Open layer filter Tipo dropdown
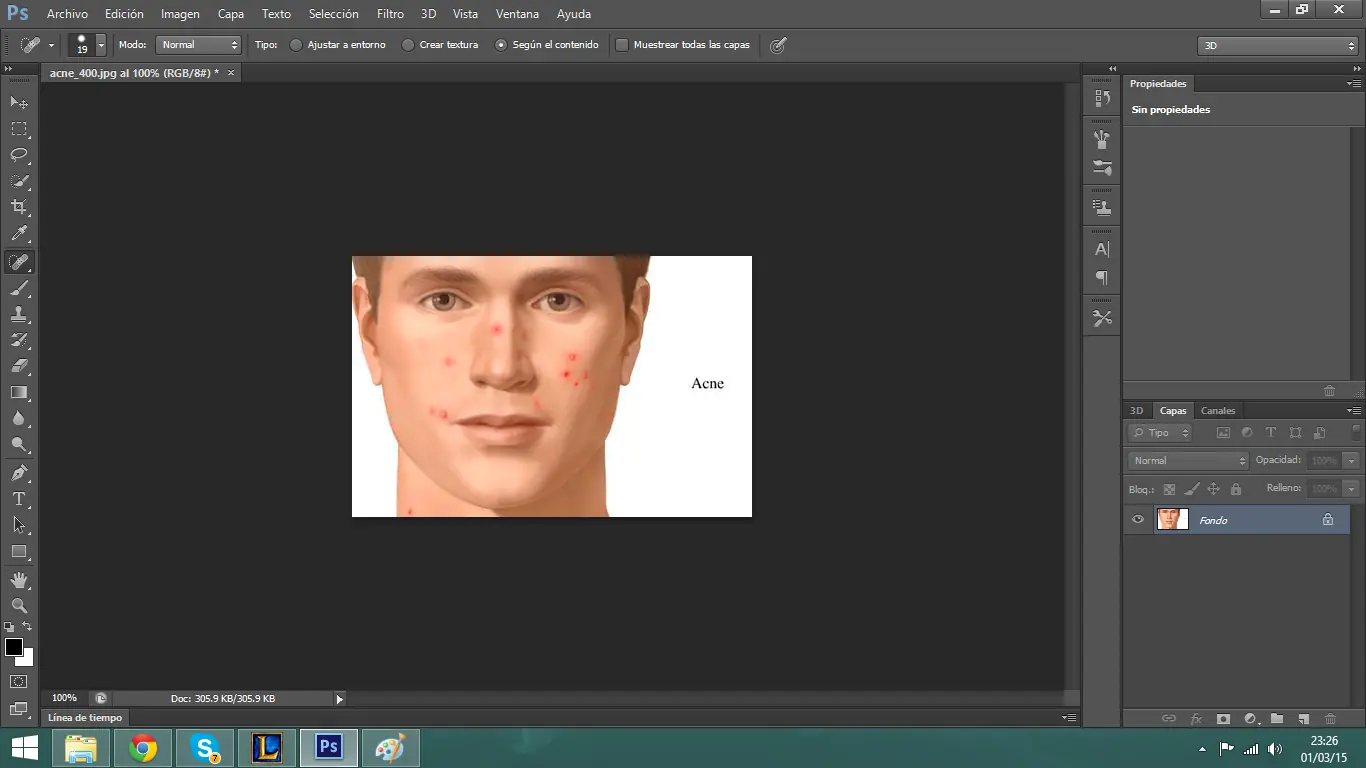Screen dimensions: 1366x768 click(x=1160, y=433)
